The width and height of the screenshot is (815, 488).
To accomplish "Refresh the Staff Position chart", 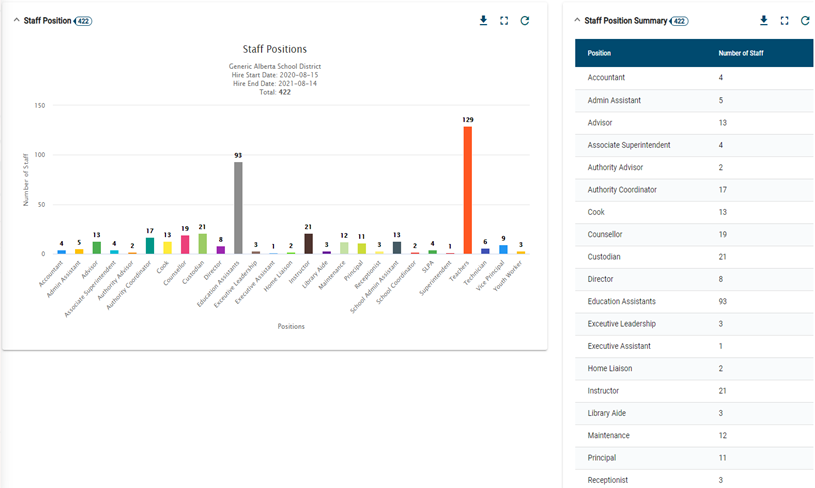I will [x=525, y=20].
